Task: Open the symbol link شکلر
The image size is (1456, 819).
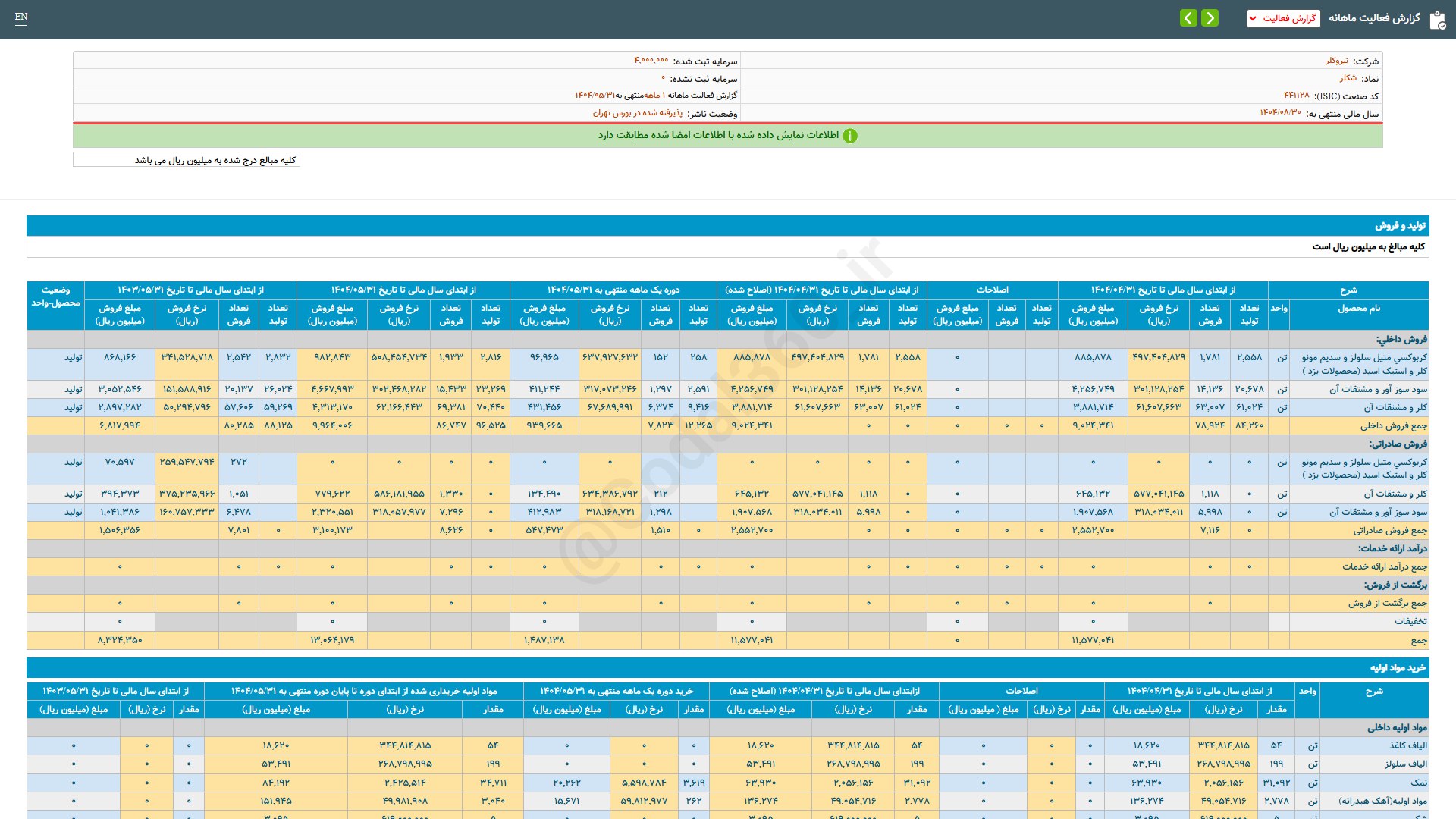Action: (1348, 78)
